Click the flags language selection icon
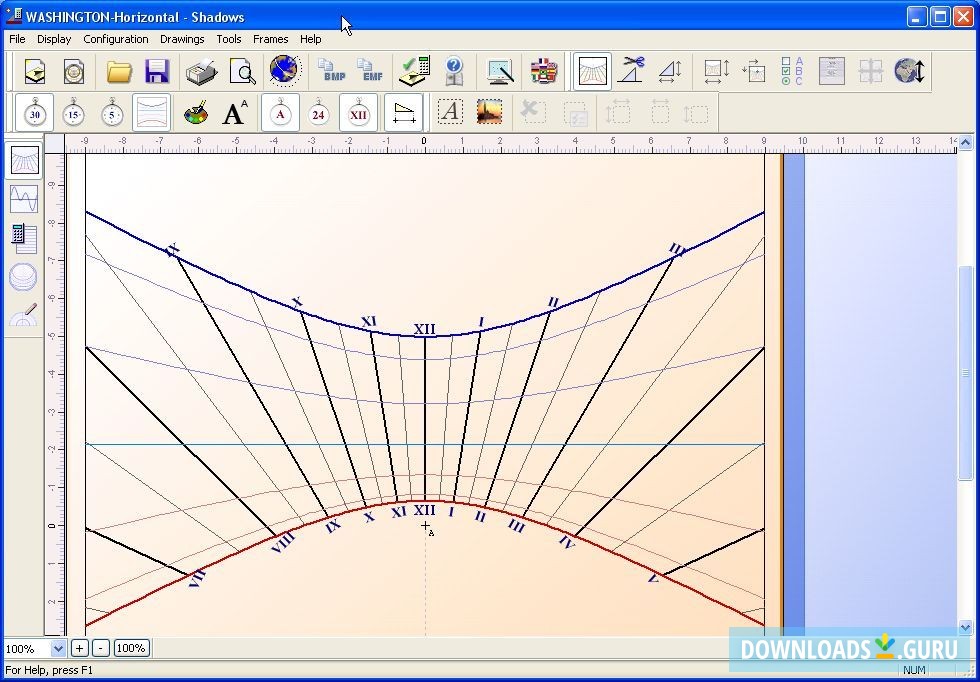 [x=543, y=71]
